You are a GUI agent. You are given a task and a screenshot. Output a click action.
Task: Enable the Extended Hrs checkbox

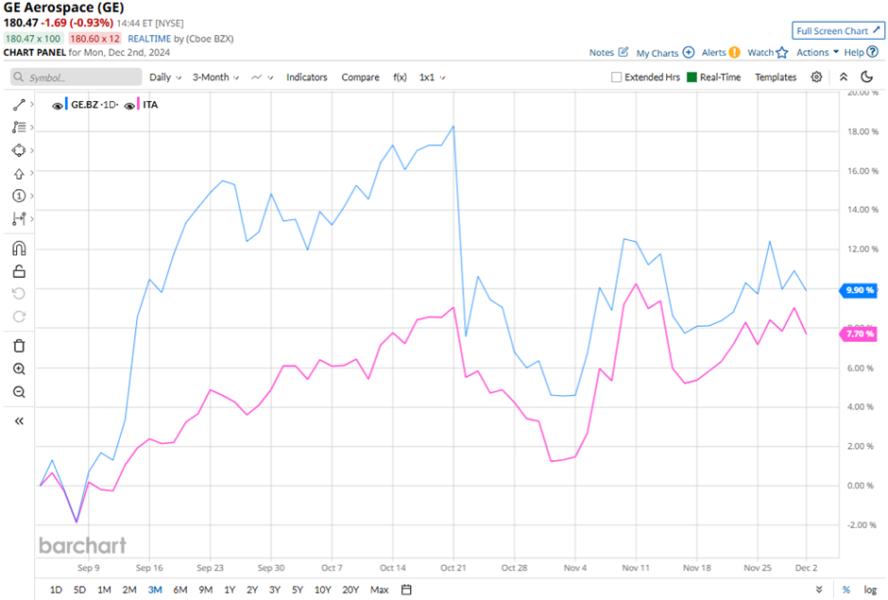[616, 77]
